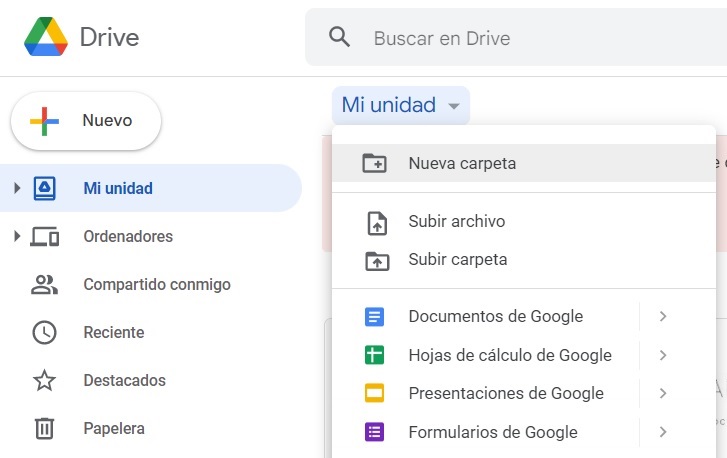
Task: Open the Mi unidad dropdown header
Action: 400,105
